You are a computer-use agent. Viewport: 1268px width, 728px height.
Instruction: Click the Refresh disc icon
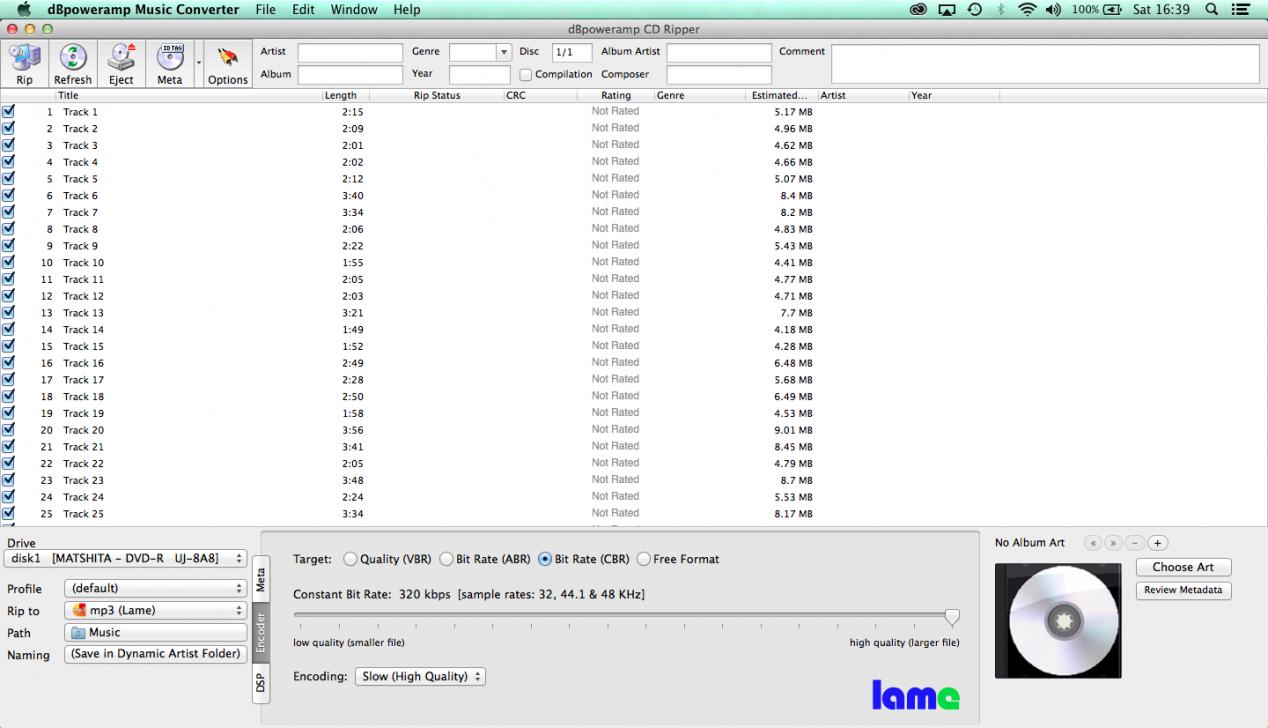point(73,59)
